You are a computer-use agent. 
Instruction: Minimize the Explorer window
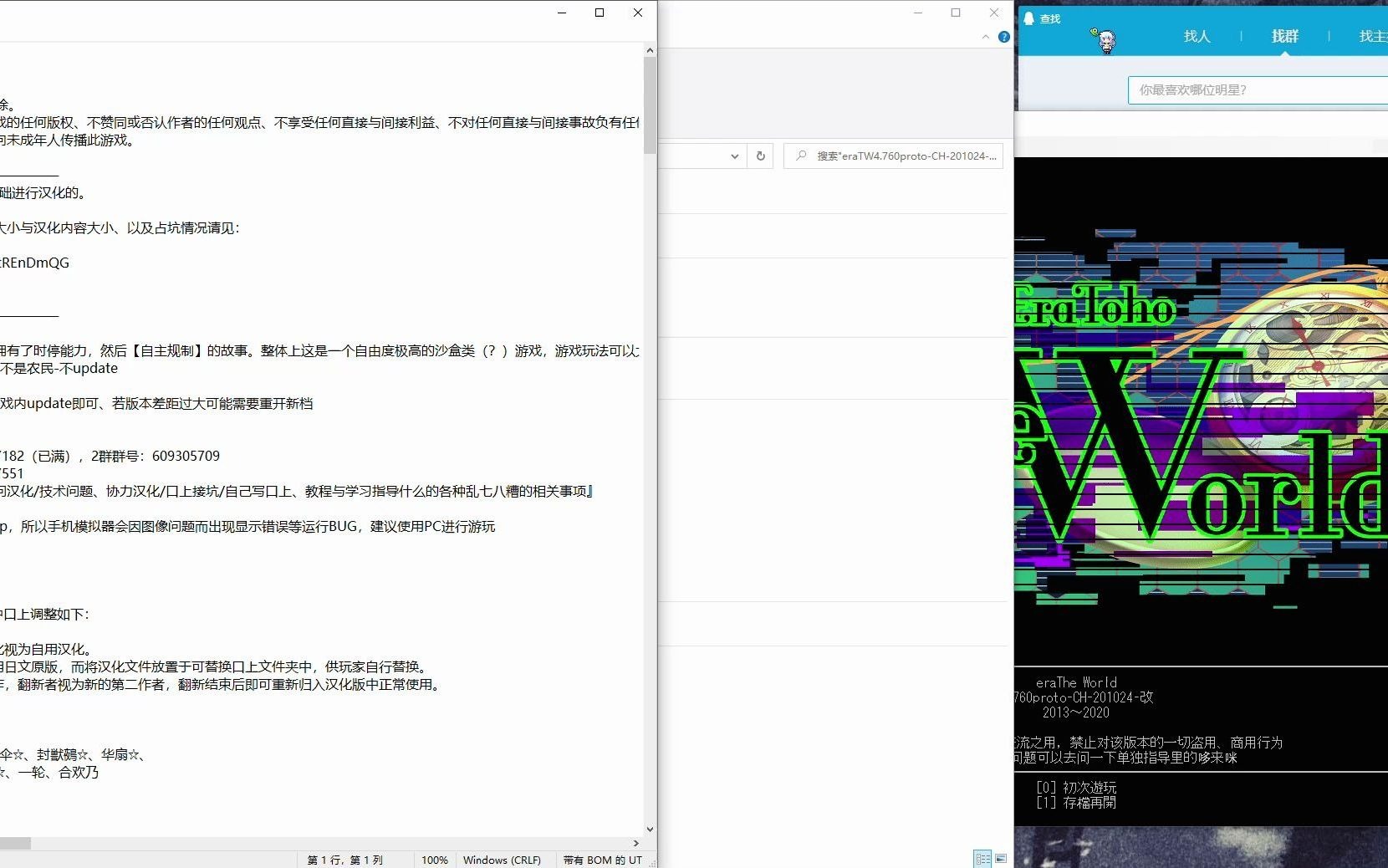(x=918, y=13)
